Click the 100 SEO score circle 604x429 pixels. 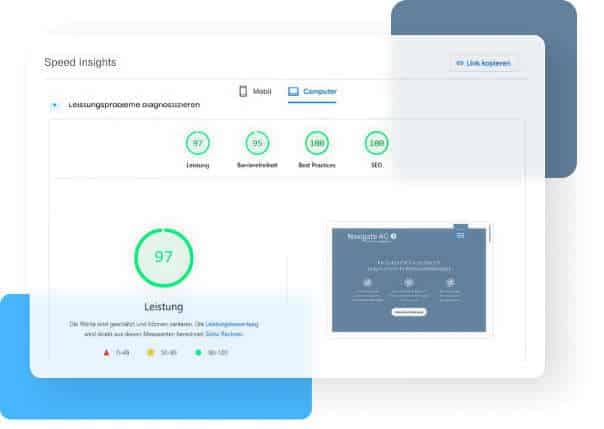(377, 143)
